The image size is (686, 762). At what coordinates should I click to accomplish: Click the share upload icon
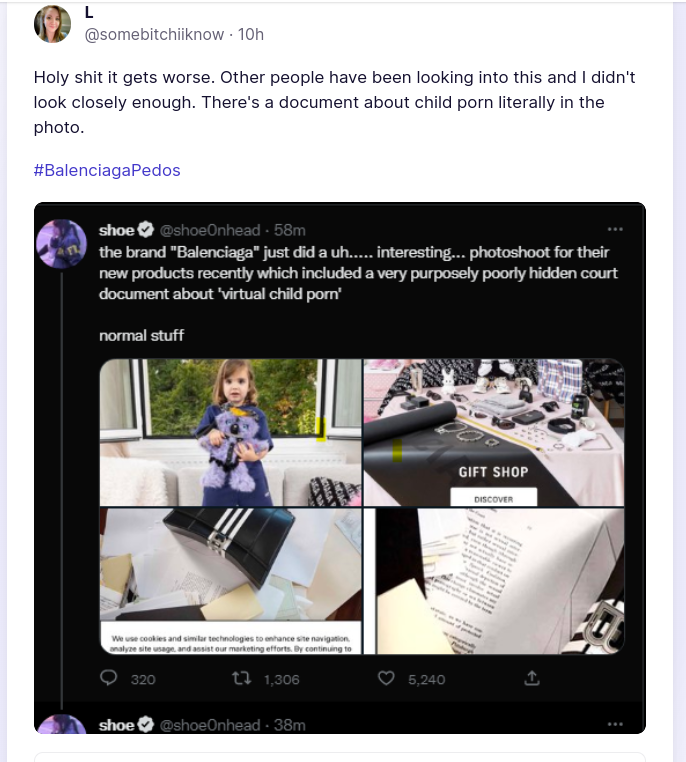[532, 678]
